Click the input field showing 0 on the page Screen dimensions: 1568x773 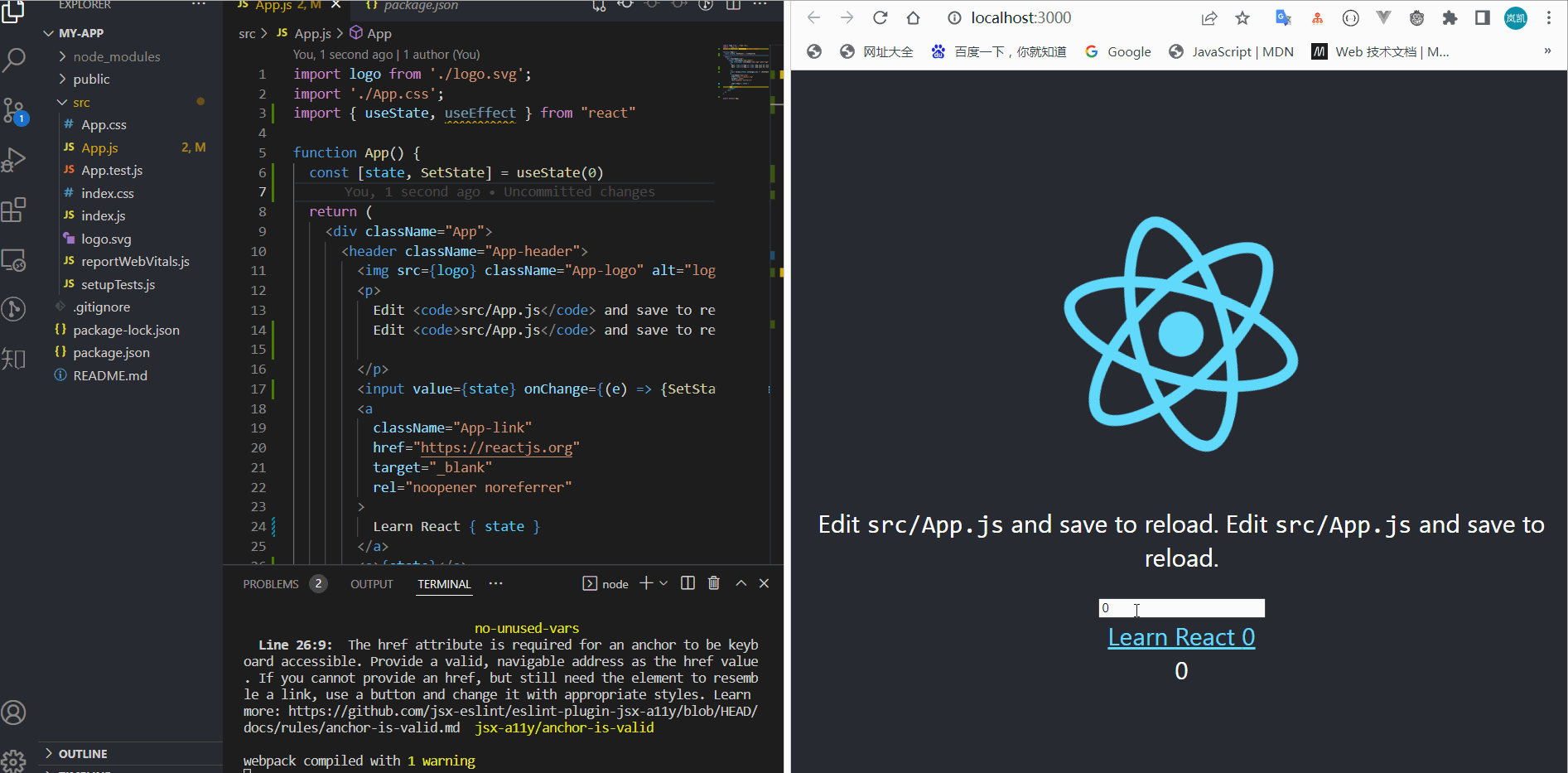1180,607
